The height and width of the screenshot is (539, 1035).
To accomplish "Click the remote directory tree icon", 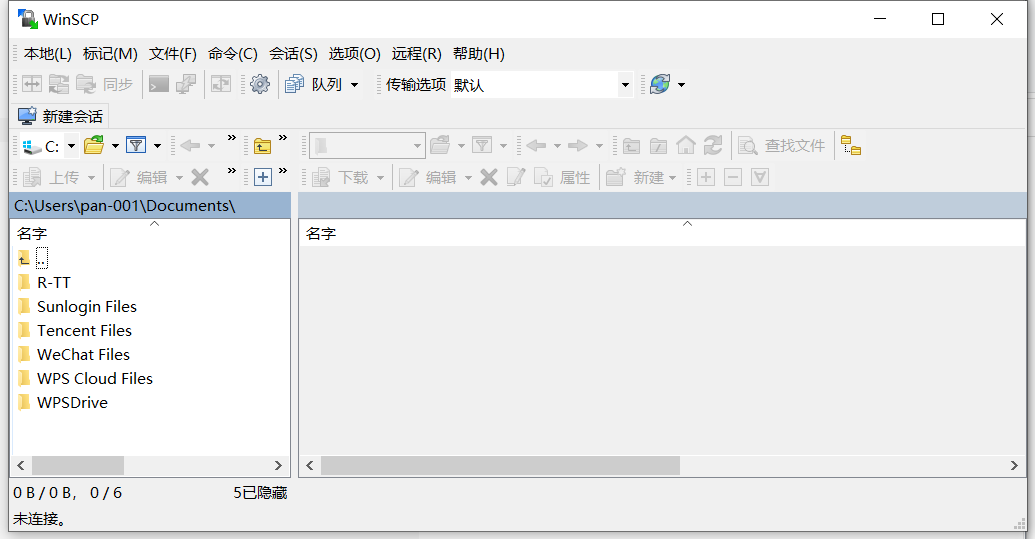I will (x=851, y=145).
